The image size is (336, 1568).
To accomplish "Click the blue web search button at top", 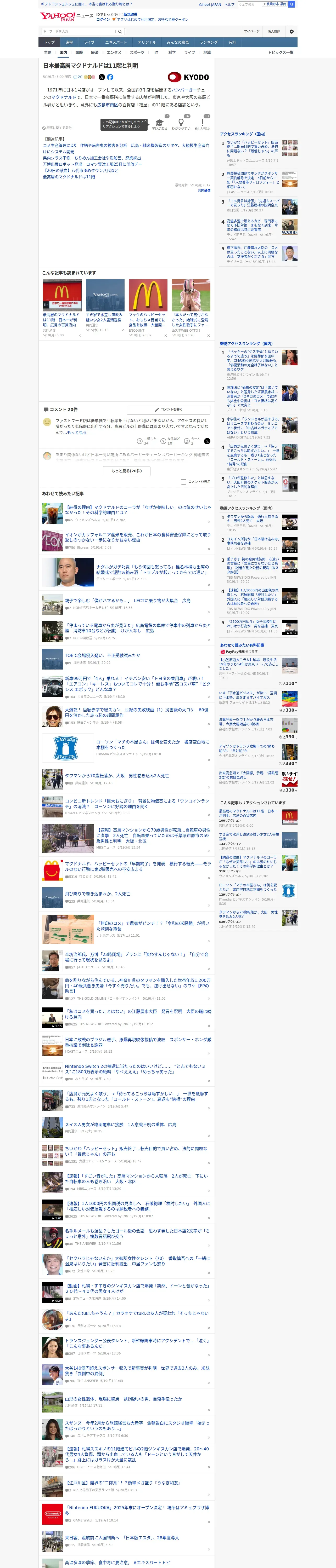I will 292,4.
